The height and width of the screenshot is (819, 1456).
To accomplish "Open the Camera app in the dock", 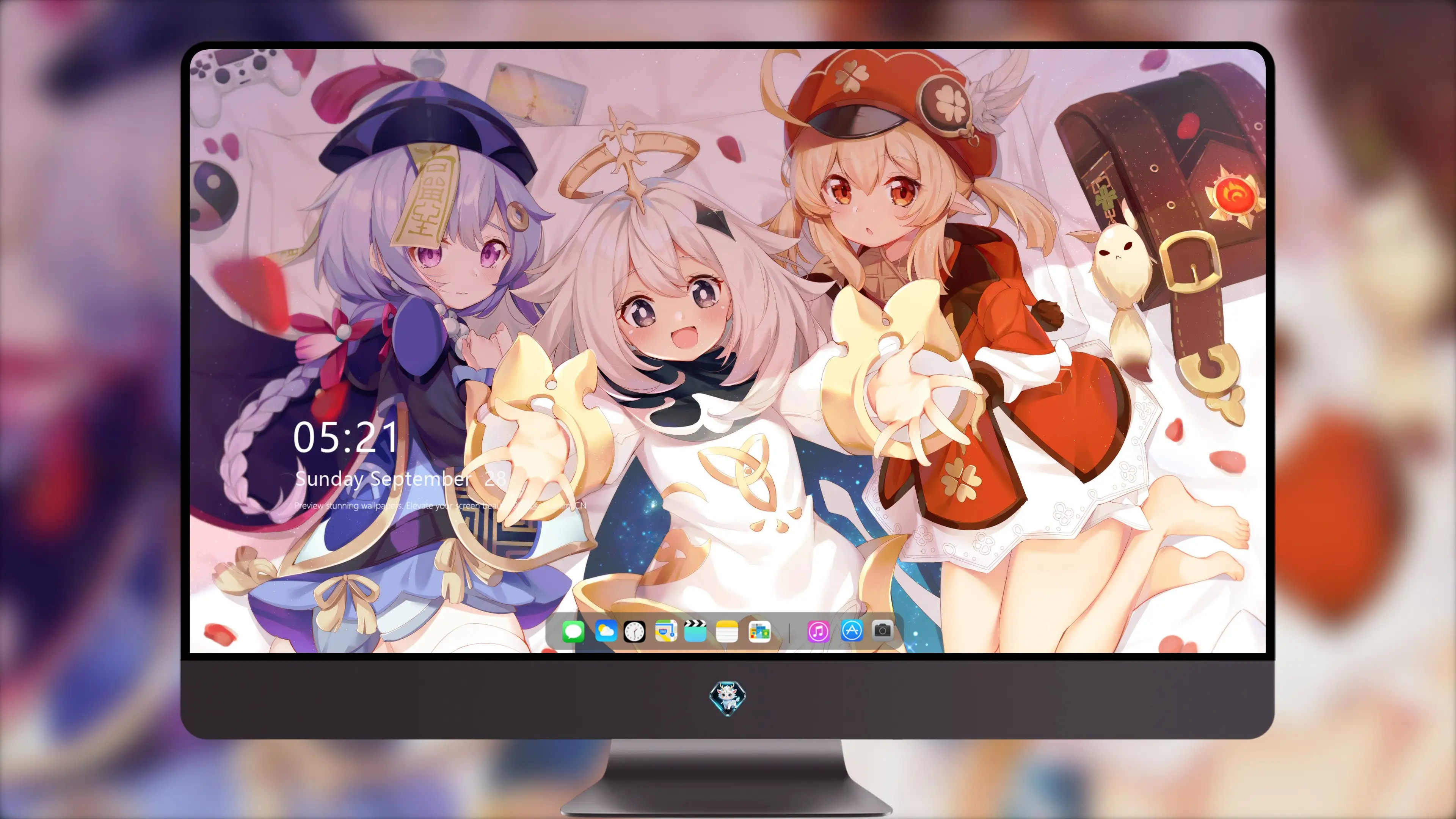I will (x=882, y=630).
